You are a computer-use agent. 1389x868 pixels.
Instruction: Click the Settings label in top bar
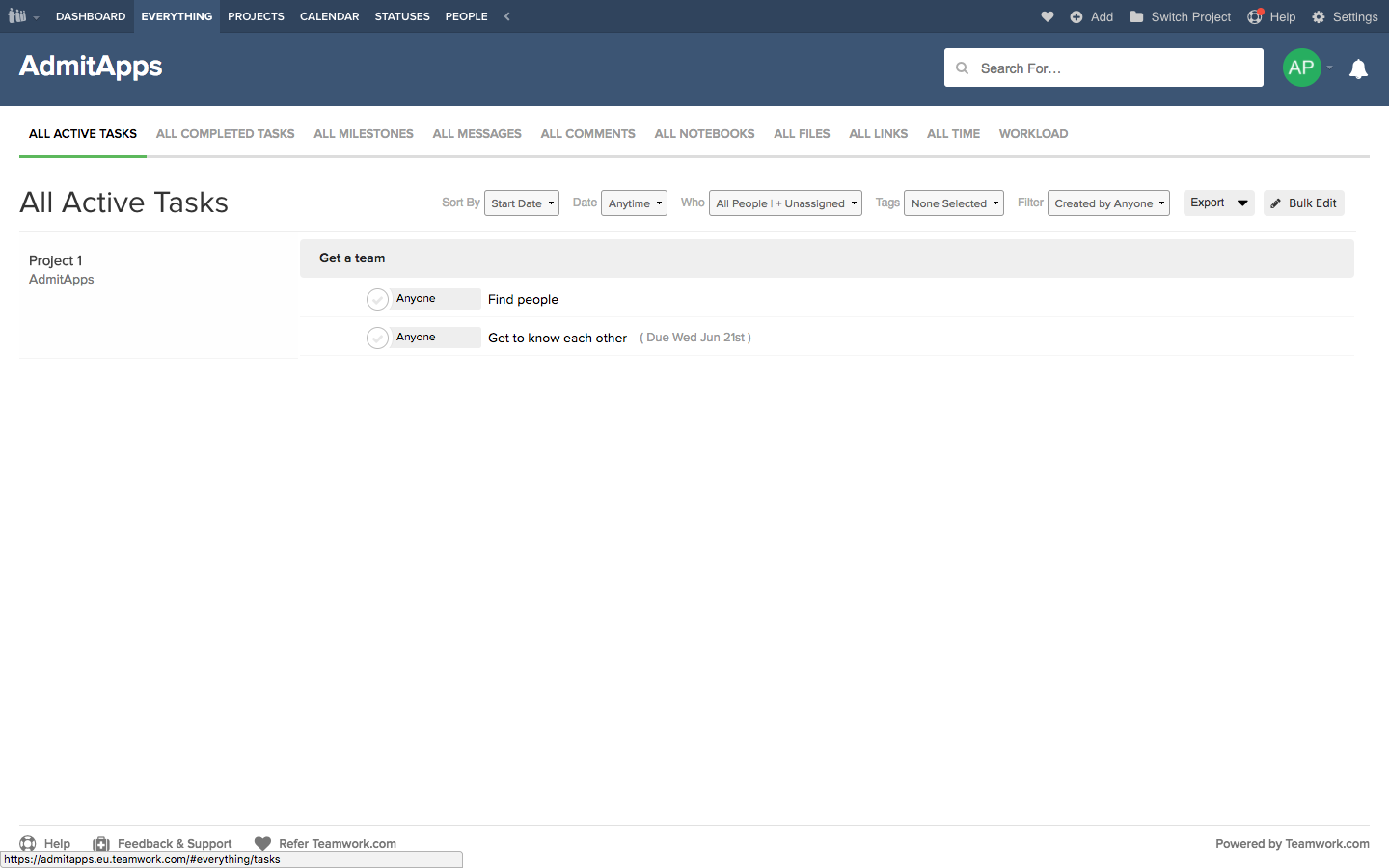(x=1355, y=16)
